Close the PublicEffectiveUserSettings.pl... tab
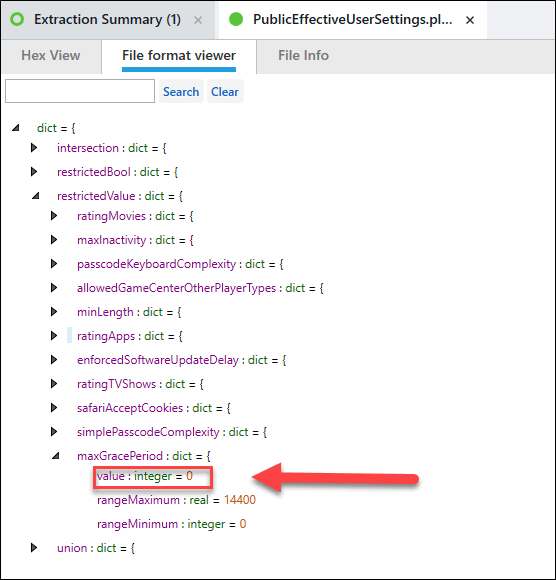Image resolution: width=556 pixels, height=580 pixels. point(470,20)
